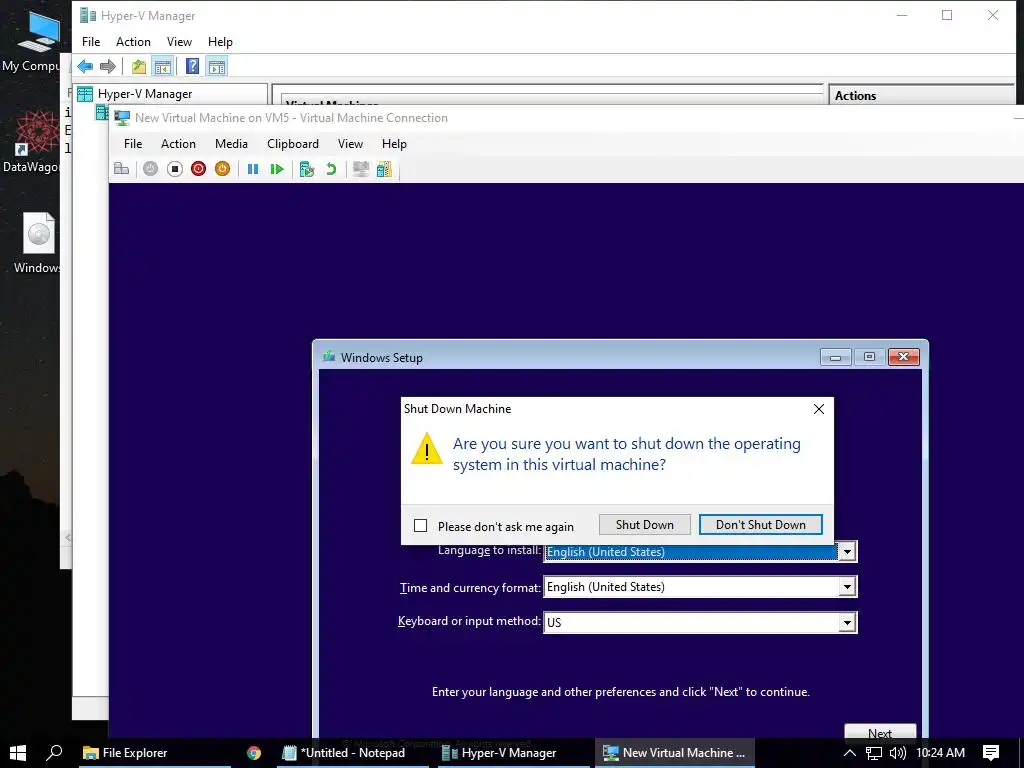The height and width of the screenshot is (768, 1024).
Task: Maximize the Hyper-V Manager window
Action: pos(946,15)
